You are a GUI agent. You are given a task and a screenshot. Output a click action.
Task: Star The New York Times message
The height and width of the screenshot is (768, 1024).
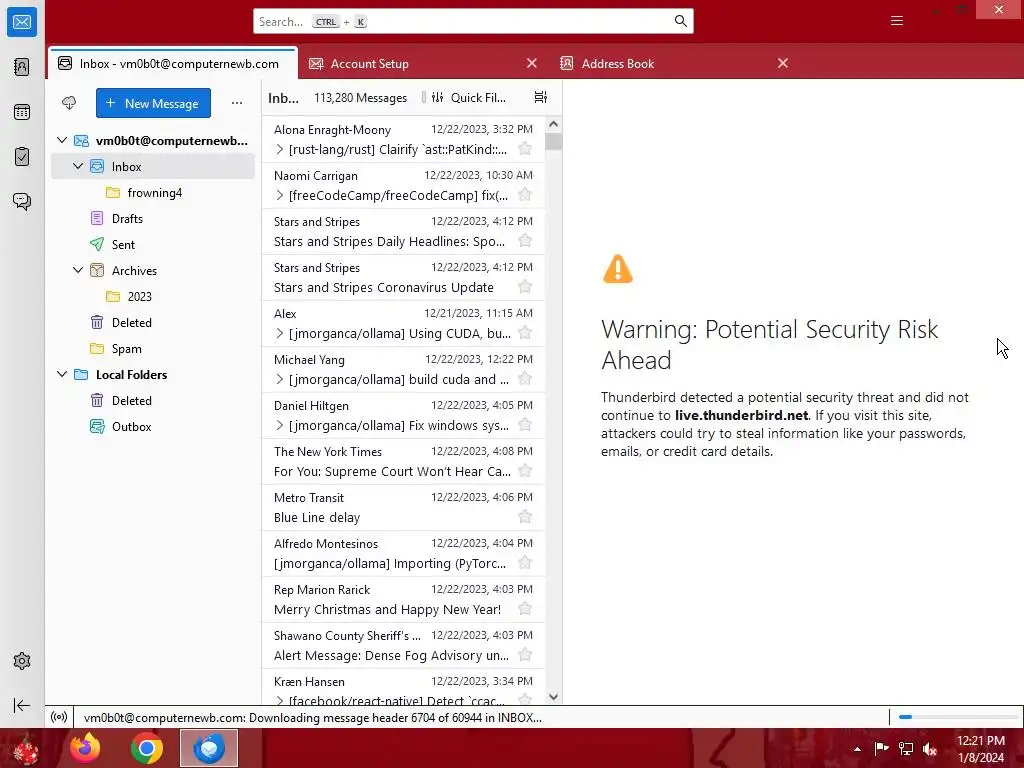524,471
